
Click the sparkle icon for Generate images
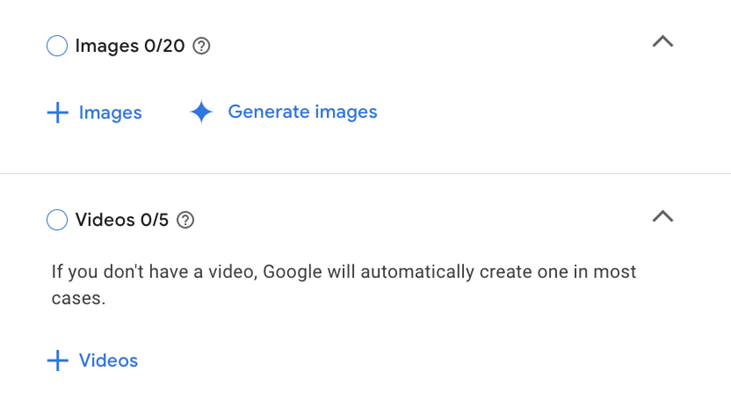tap(201, 113)
